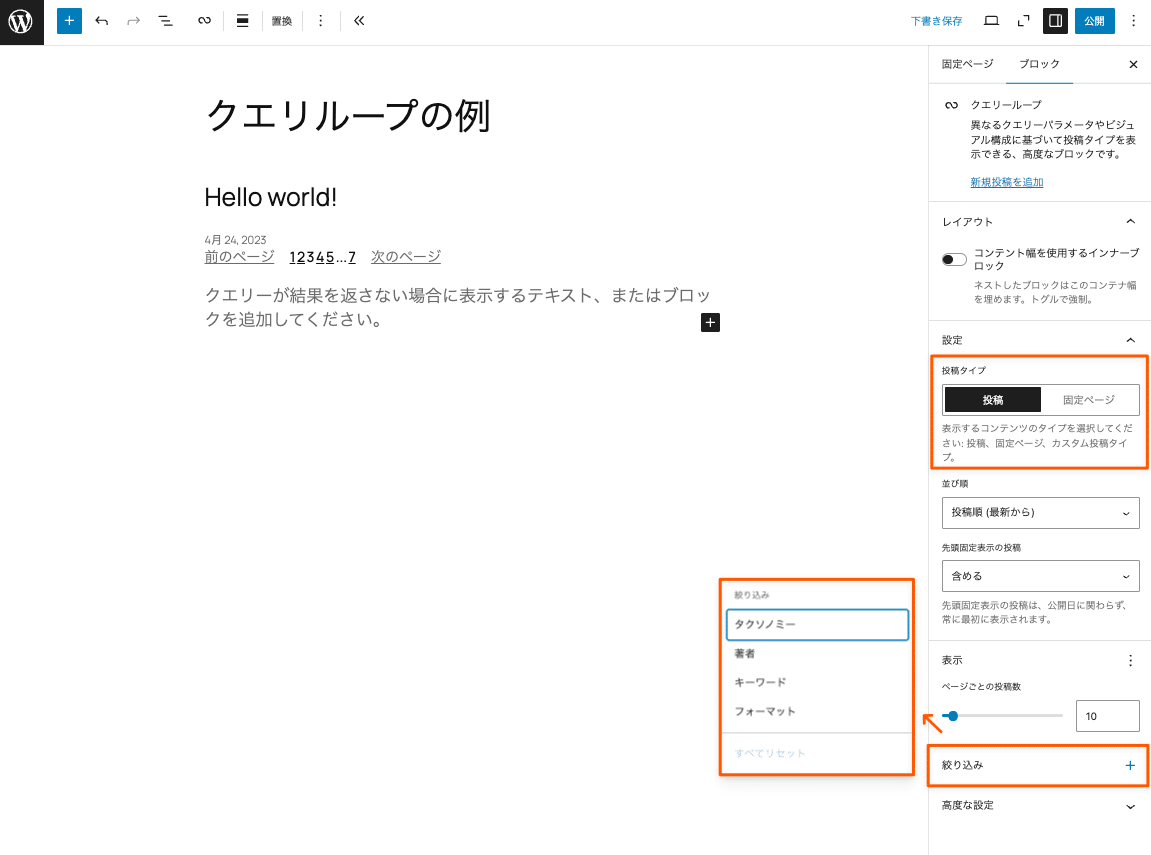
Task: Toggle the inner blocks content width switch
Action: pyautogui.click(x=954, y=260)
